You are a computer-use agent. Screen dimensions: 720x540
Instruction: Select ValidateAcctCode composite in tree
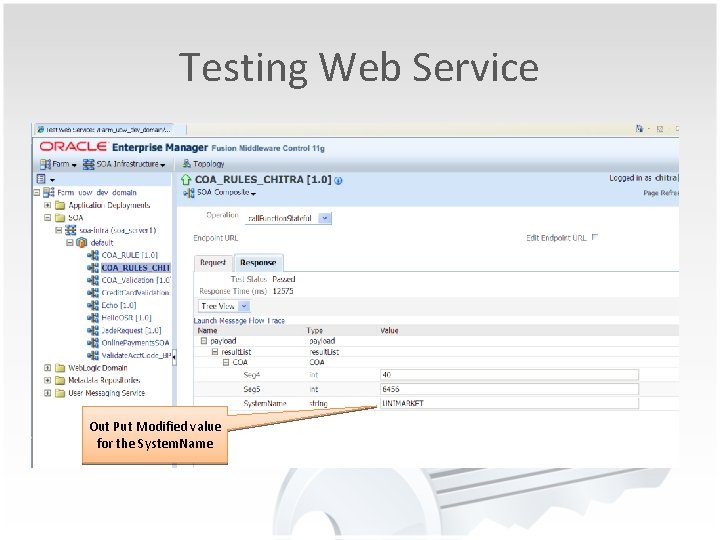click(x=136, y=355)
